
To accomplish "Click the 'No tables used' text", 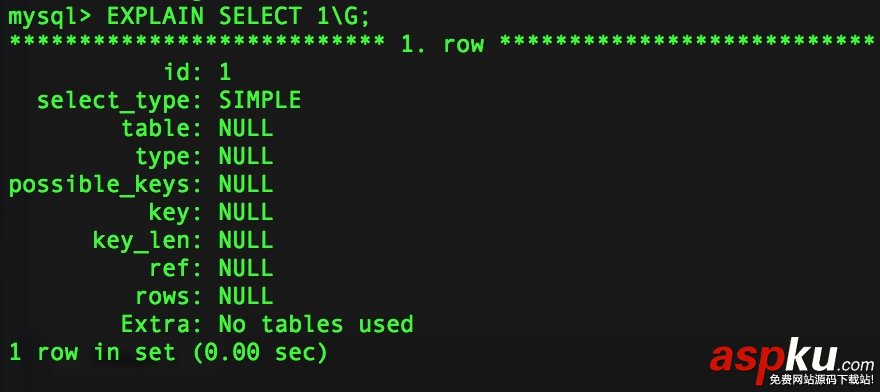I will click(316, 325).
